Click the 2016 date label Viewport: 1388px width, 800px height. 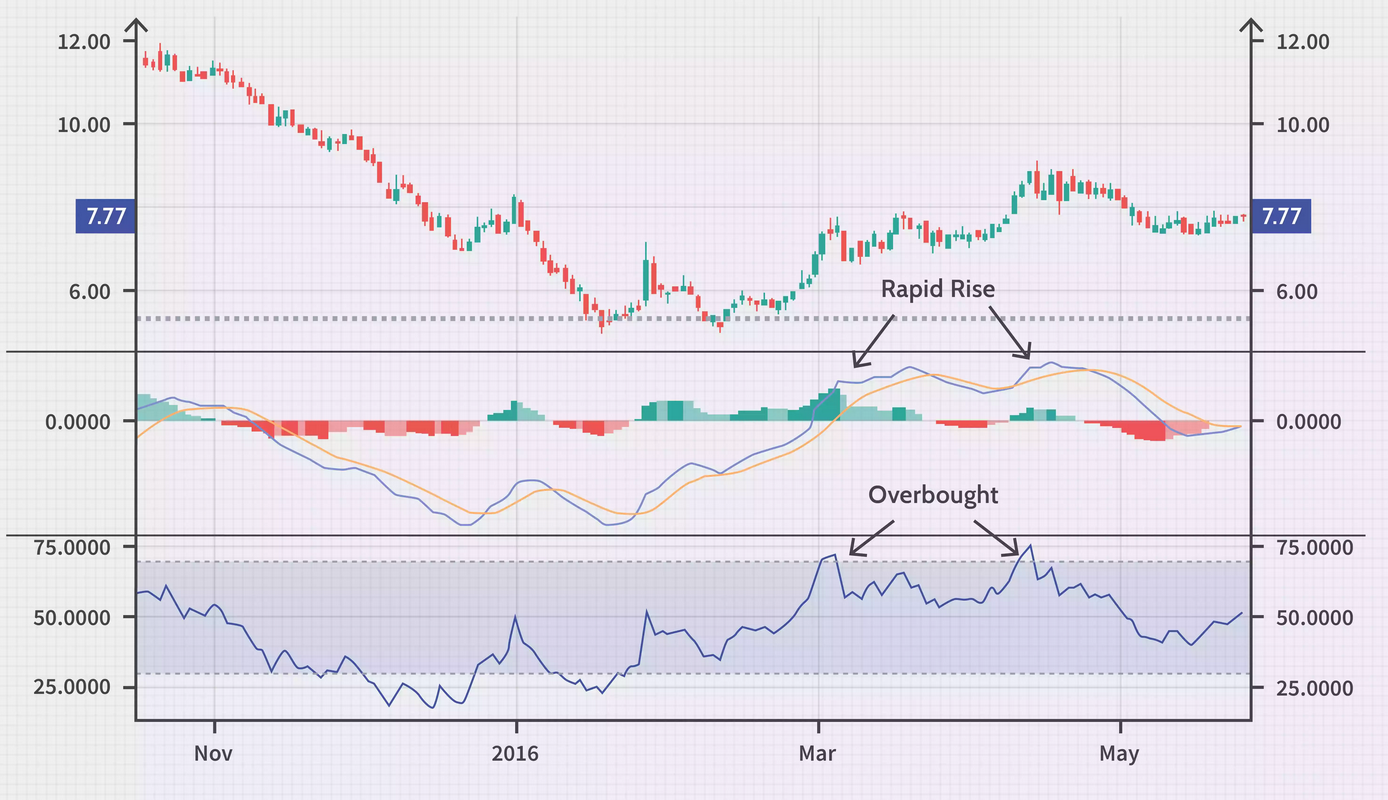coord(516,754)
